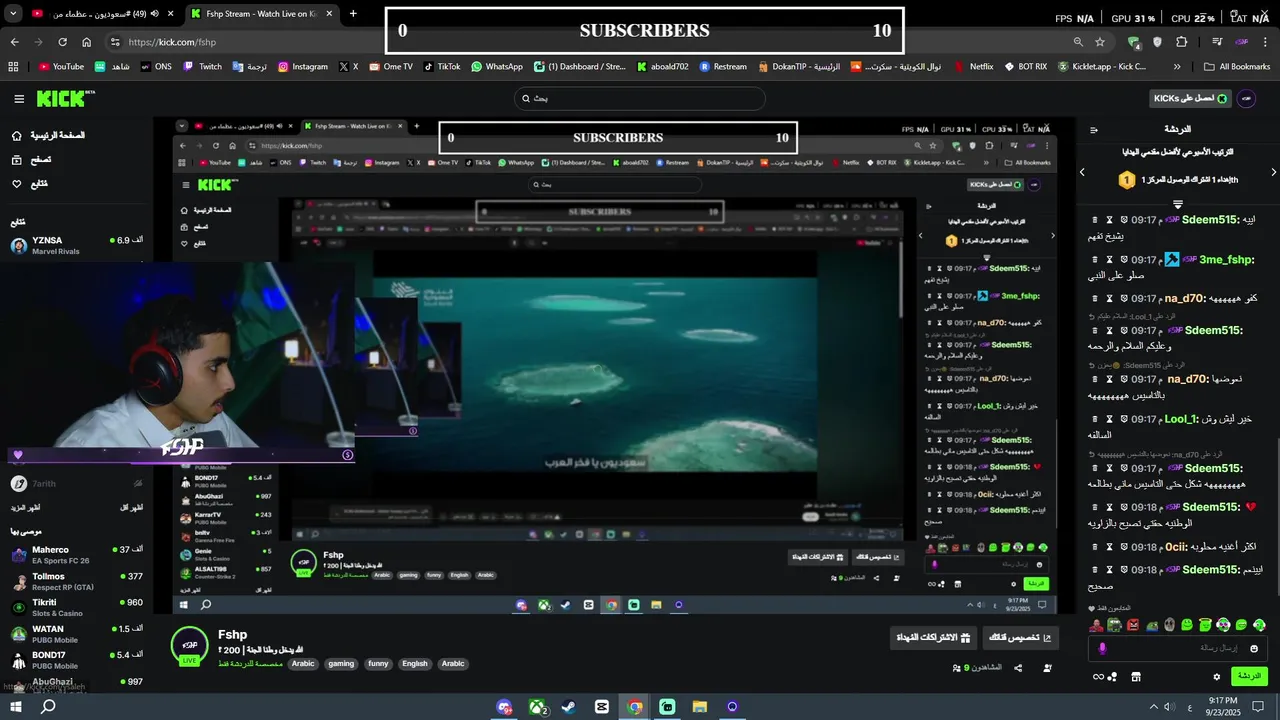Click the purple microphone icon in message box
This screenshot has height=720, width=1280.
1103,648
